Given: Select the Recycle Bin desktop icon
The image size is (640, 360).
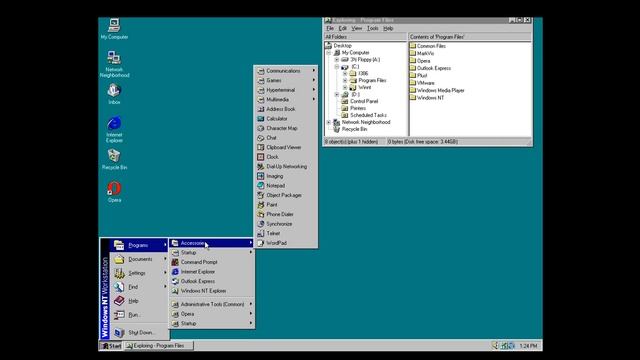Looking at the screenshot, I should pos(114,160).
